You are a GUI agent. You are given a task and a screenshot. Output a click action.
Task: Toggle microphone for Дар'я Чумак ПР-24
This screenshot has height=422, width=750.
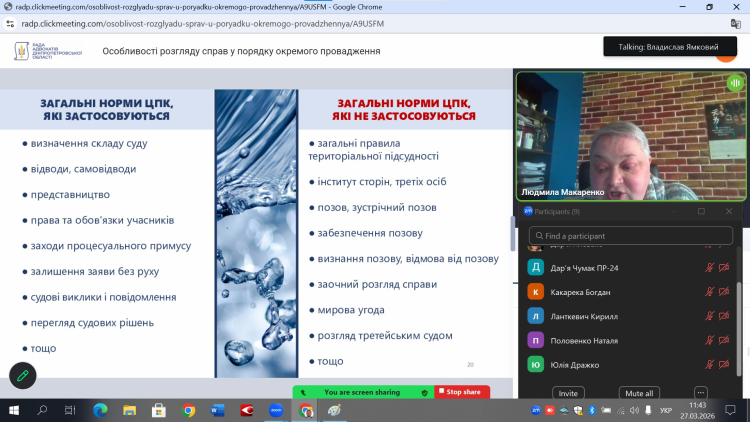(710, 268)
